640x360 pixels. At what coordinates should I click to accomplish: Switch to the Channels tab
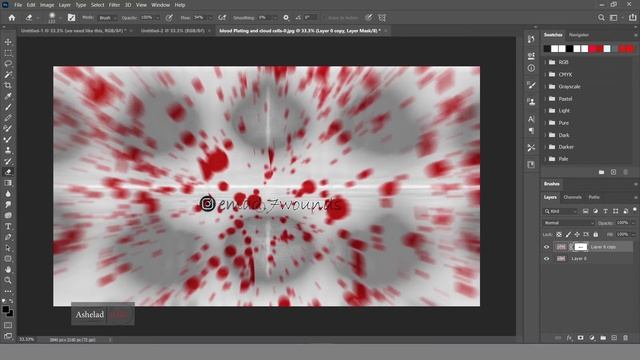[x=572, y=197]
